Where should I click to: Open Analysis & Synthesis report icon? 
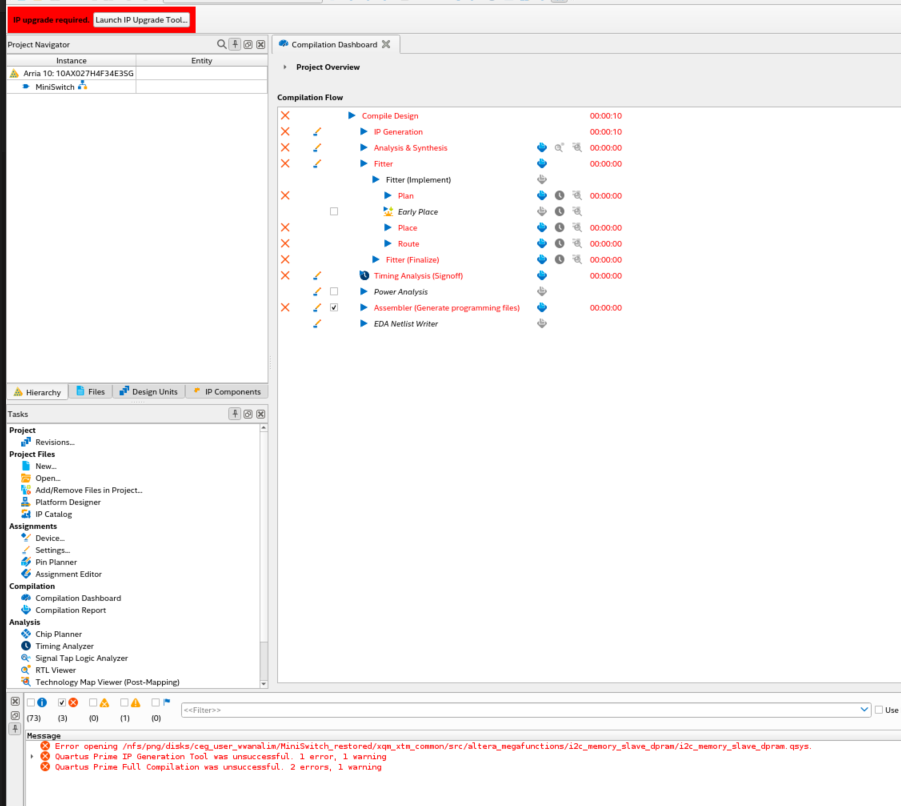click(542, 148)
